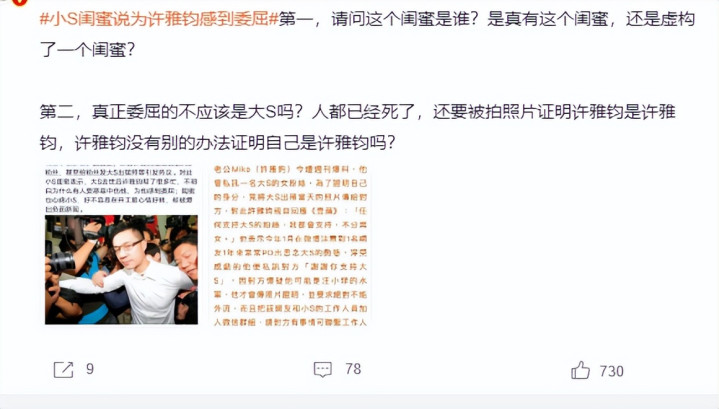The height and width of the screenshot is (409, 719).
Task: Click the text line 了一个闺蜜？
Action: click(x=88, y=50)
